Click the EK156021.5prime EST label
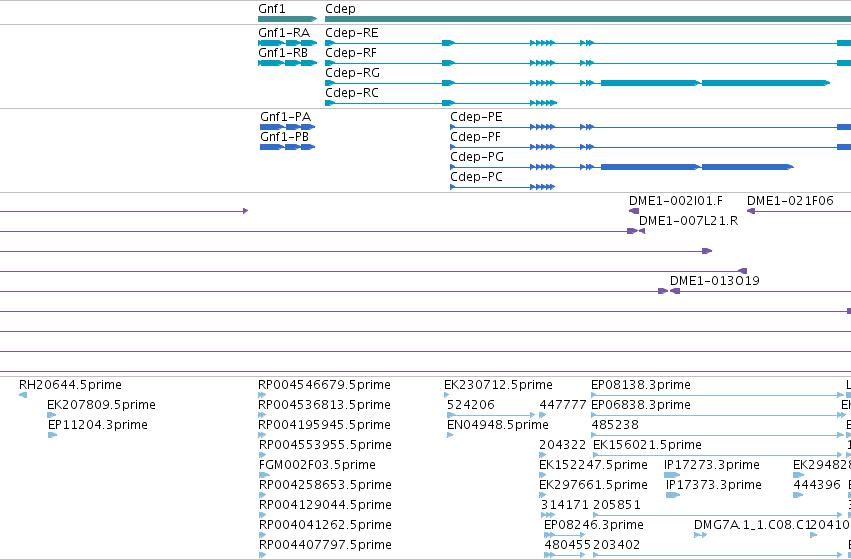 [x=647, y=445]
